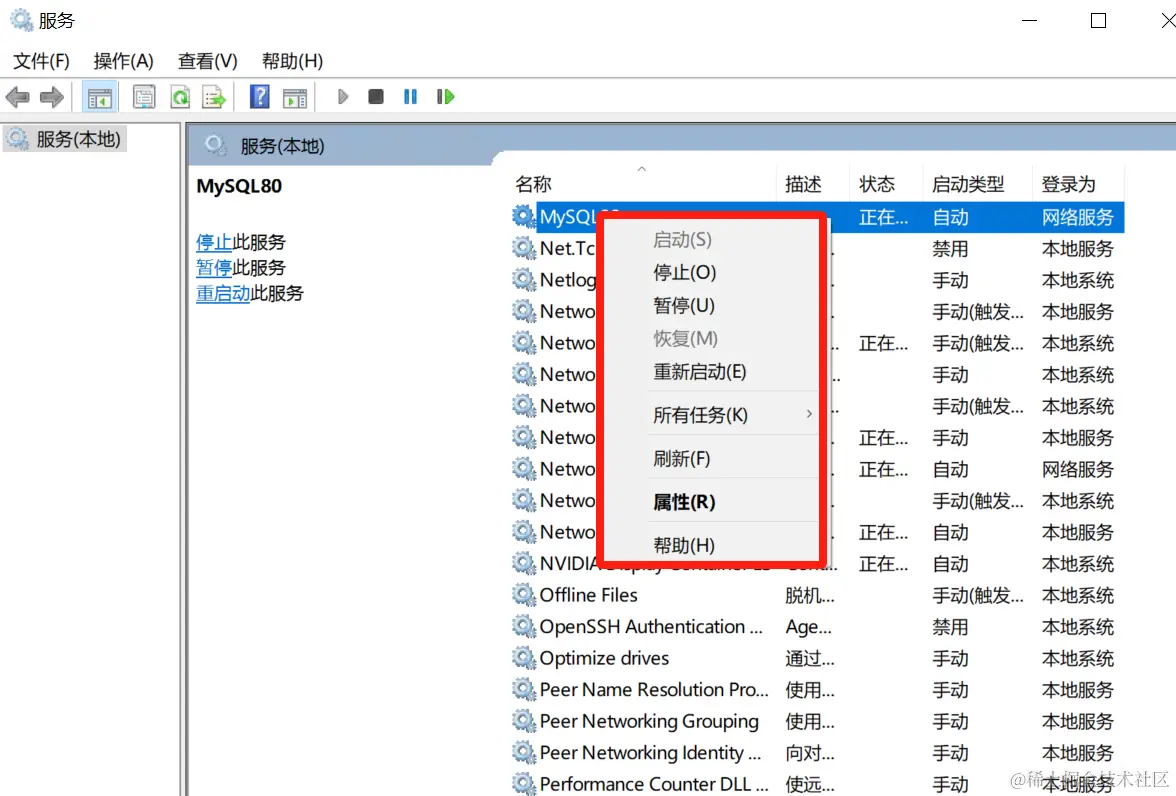Image resolution: width=1176 pixels, height=796 pixels.
Task: Click the Refresh toolbar icon
Action: pyautogui.click(x=180, y=97)
